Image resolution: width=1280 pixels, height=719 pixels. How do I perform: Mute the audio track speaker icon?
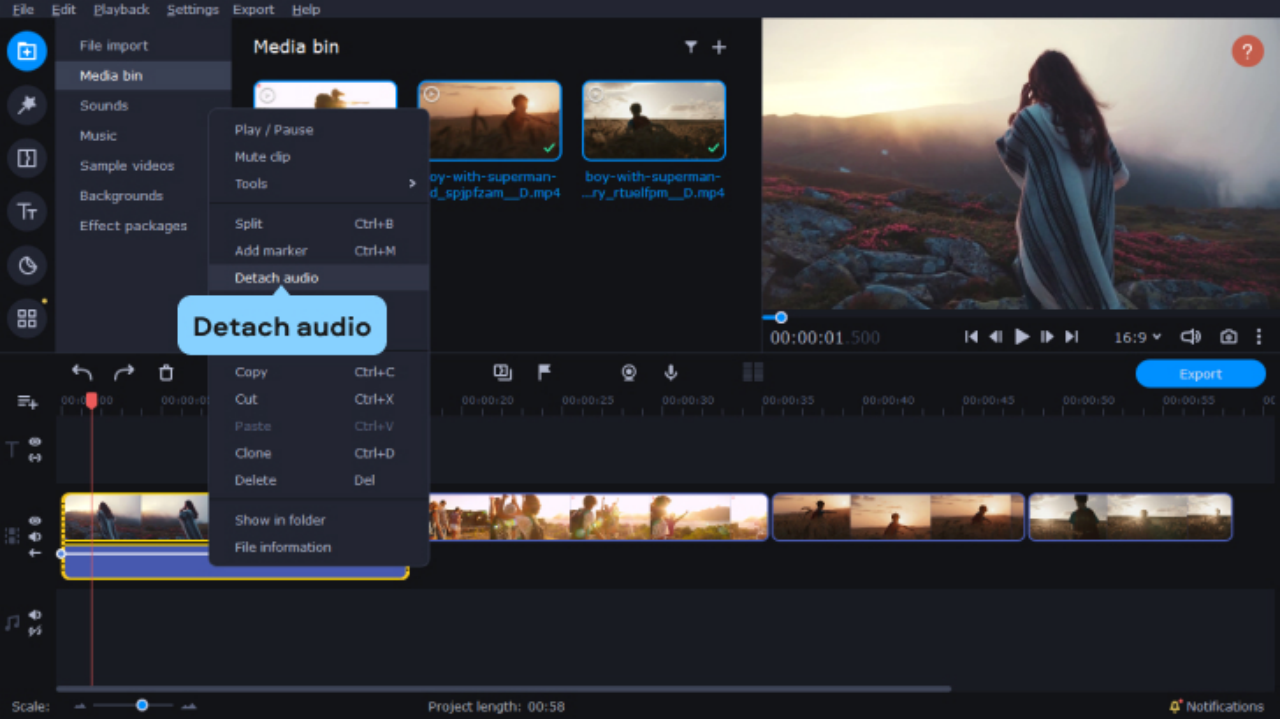[x=35, y=615]
